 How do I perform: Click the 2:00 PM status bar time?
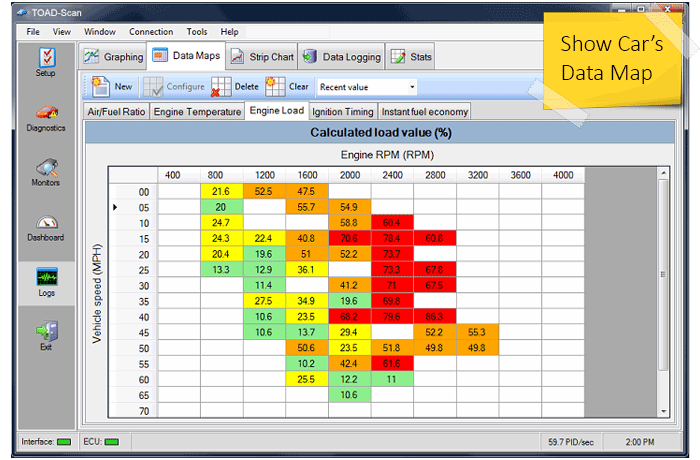tap(640, 442)
